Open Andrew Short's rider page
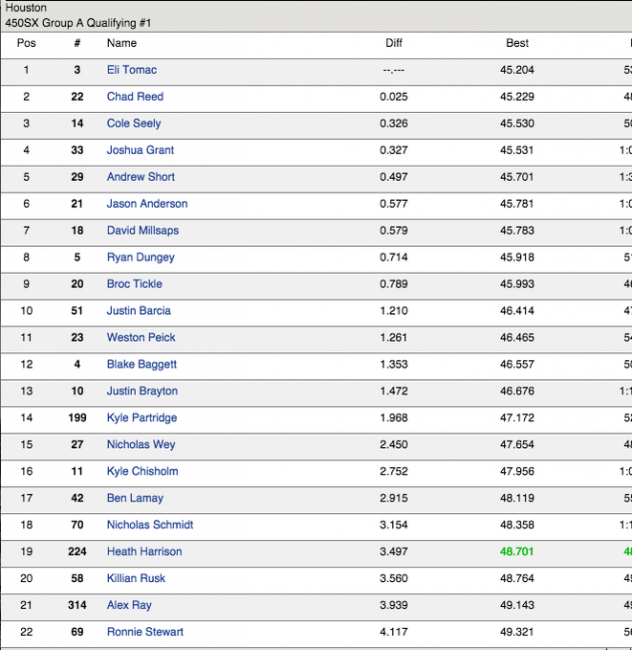This screenshot has width=632, height=650. (140, 177)
